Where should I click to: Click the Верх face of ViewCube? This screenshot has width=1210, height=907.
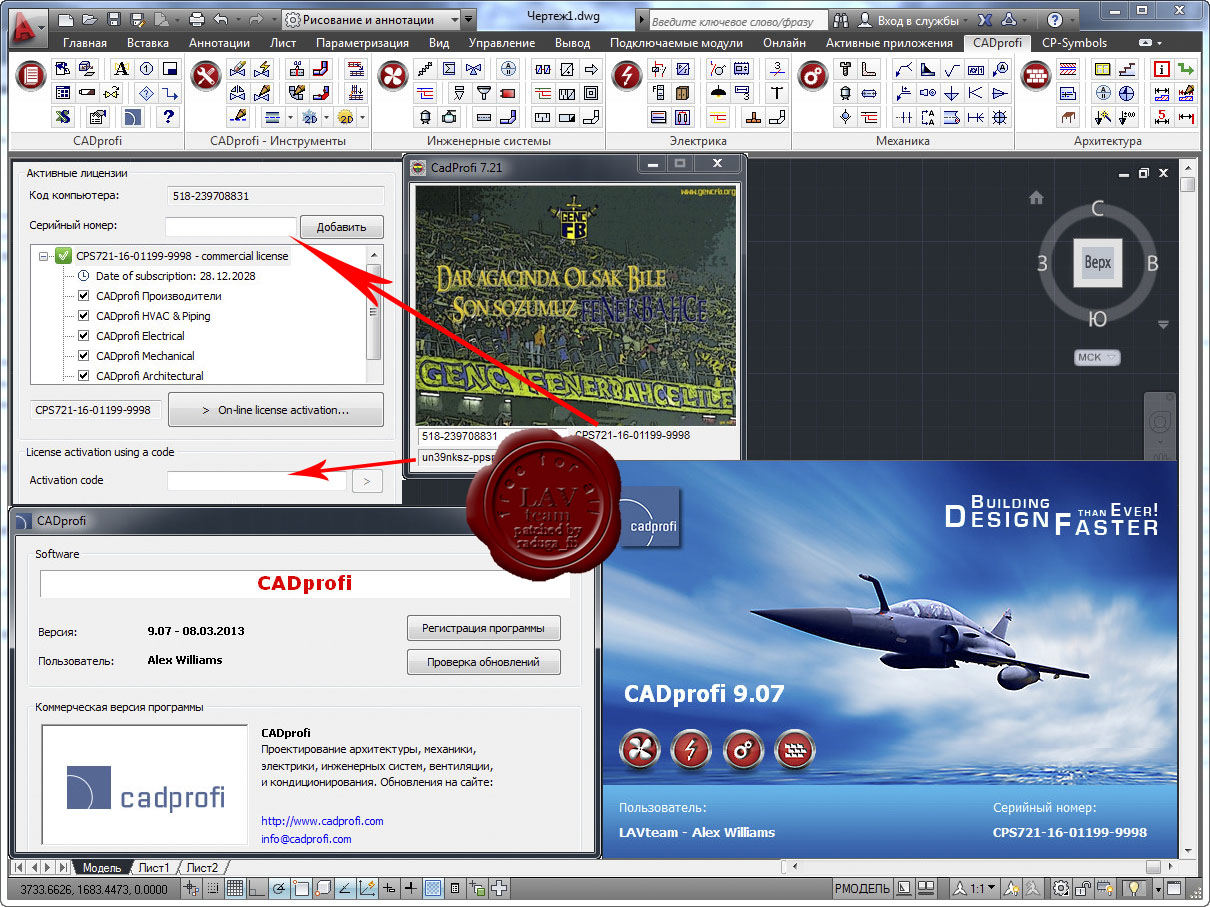pyautogui.click(x=1098, y=263)
